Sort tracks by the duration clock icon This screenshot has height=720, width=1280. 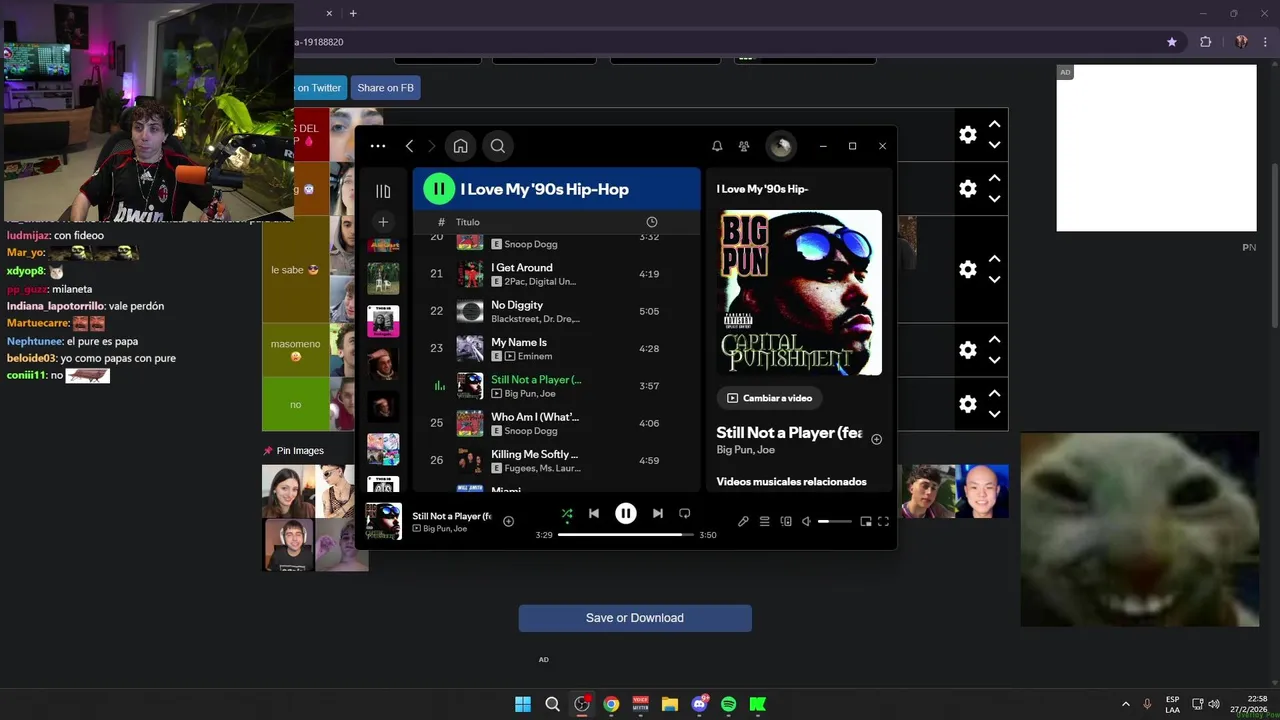coord(652,222)
